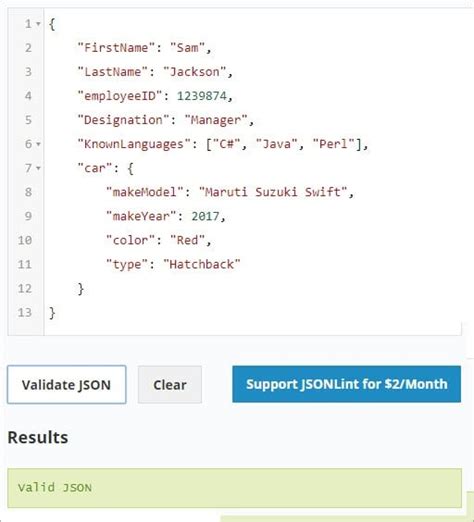Click the "Hatchback" type value

pyautogui.click(x=202, y=264)
